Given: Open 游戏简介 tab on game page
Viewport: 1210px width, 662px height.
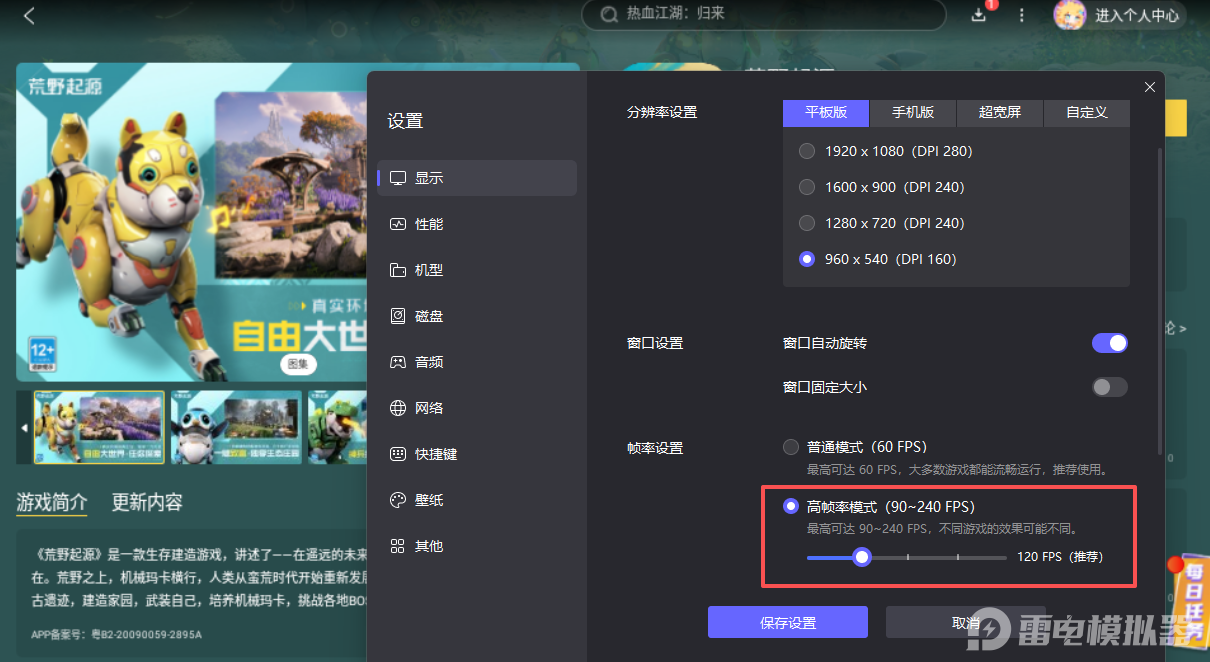Looking at the screenshot, I should pyautogui.click(x=52, y=502).
